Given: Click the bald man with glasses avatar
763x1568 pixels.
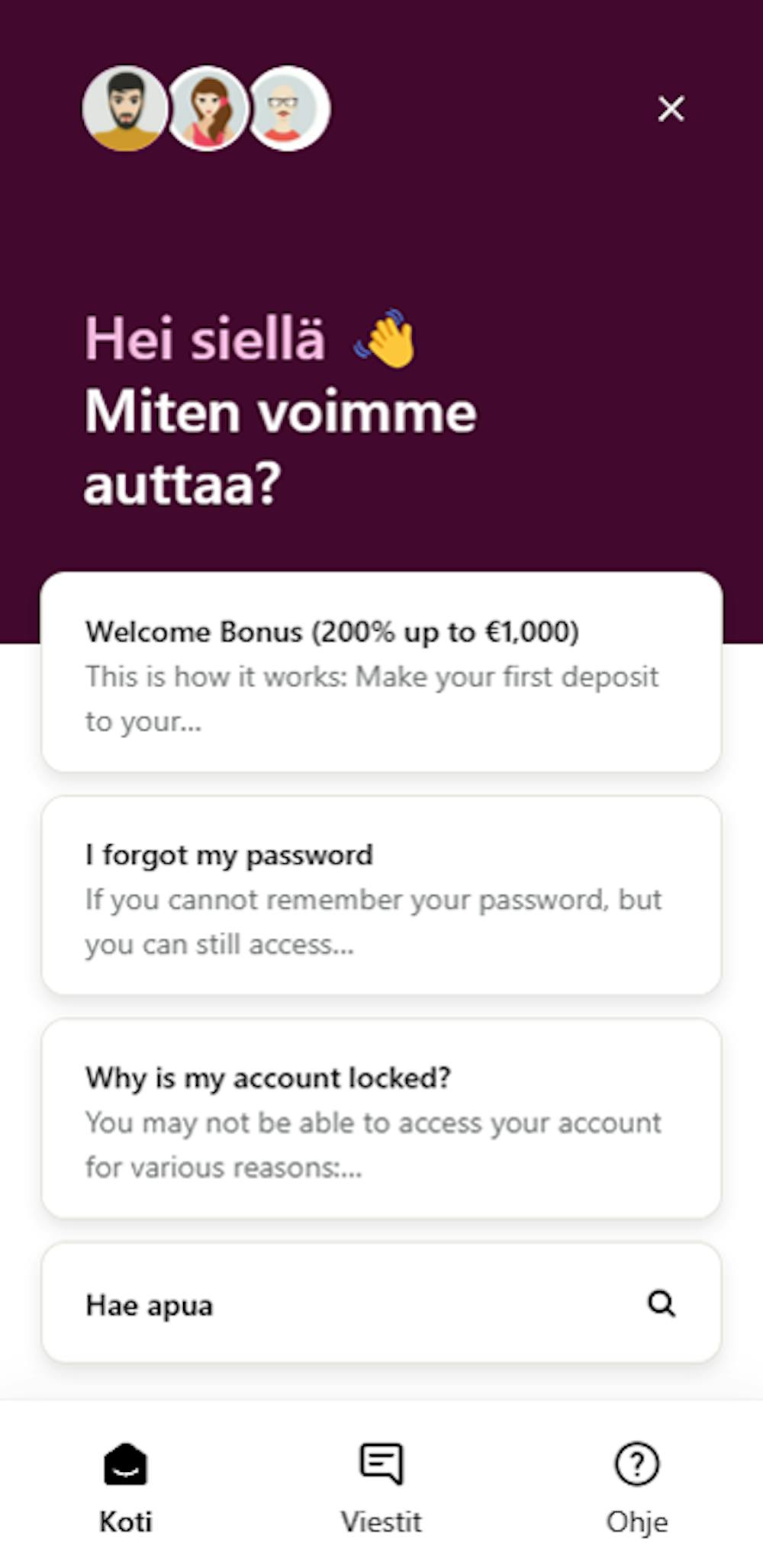Looking at the screenshot, I should coord(288,108).
